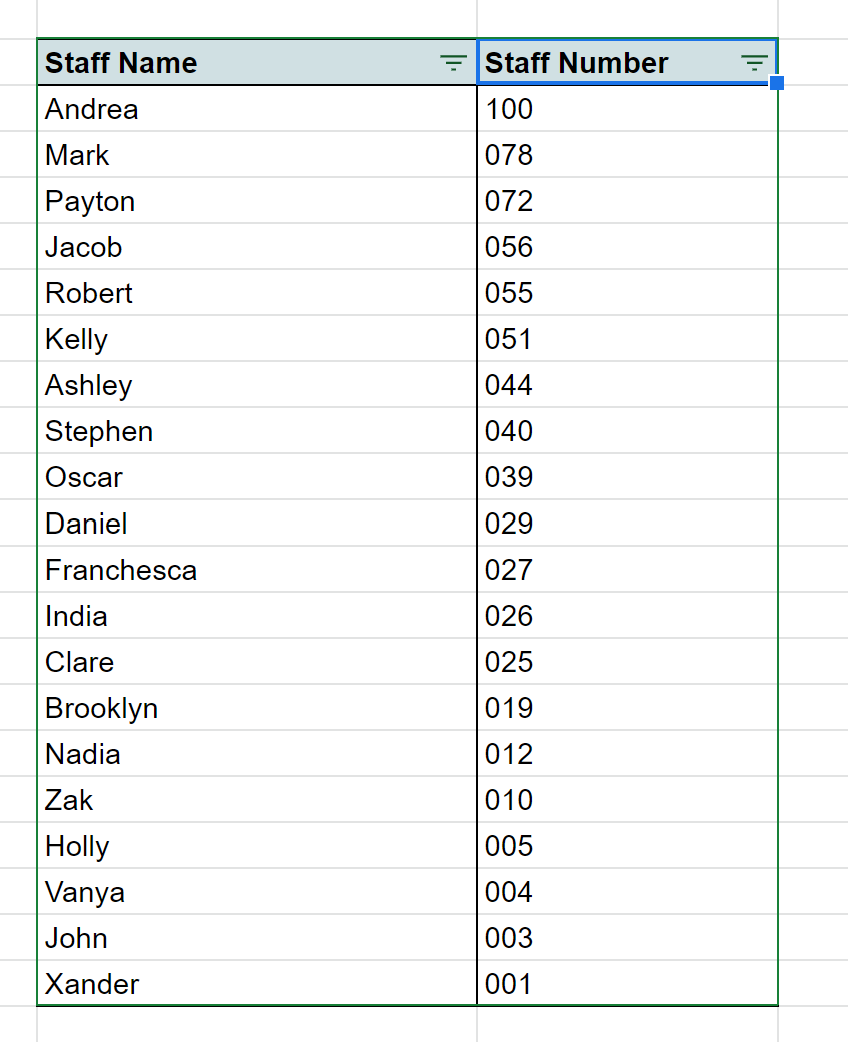Select the cell containing Xander

pos(257,984)
